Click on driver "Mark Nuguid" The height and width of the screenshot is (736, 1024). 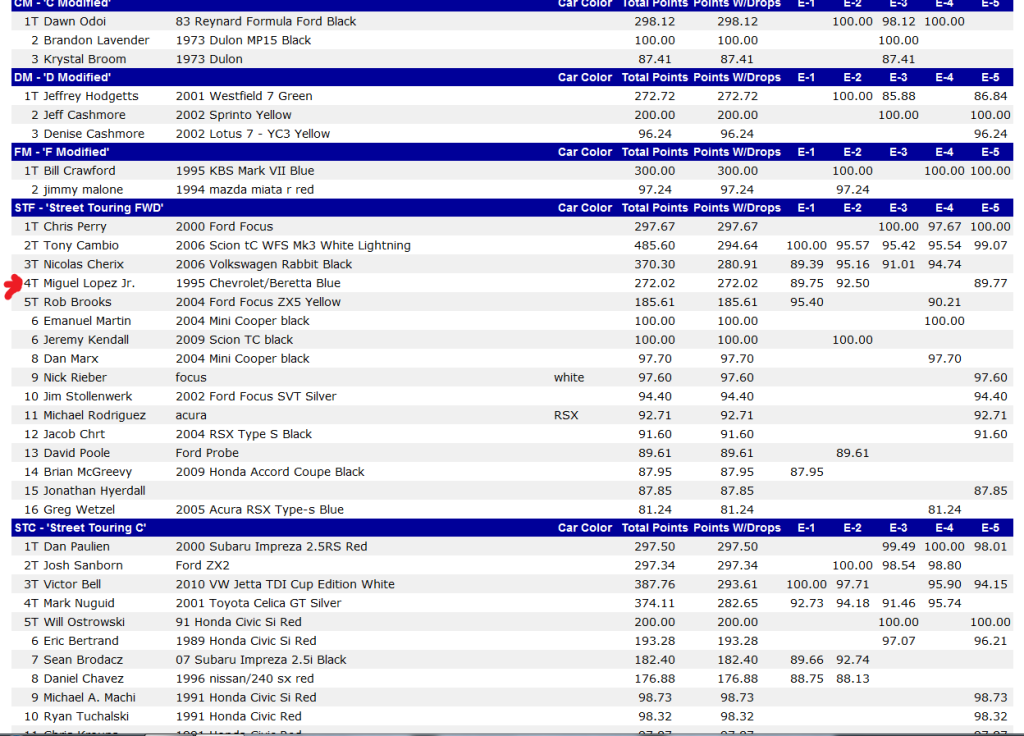coord(78,604)
